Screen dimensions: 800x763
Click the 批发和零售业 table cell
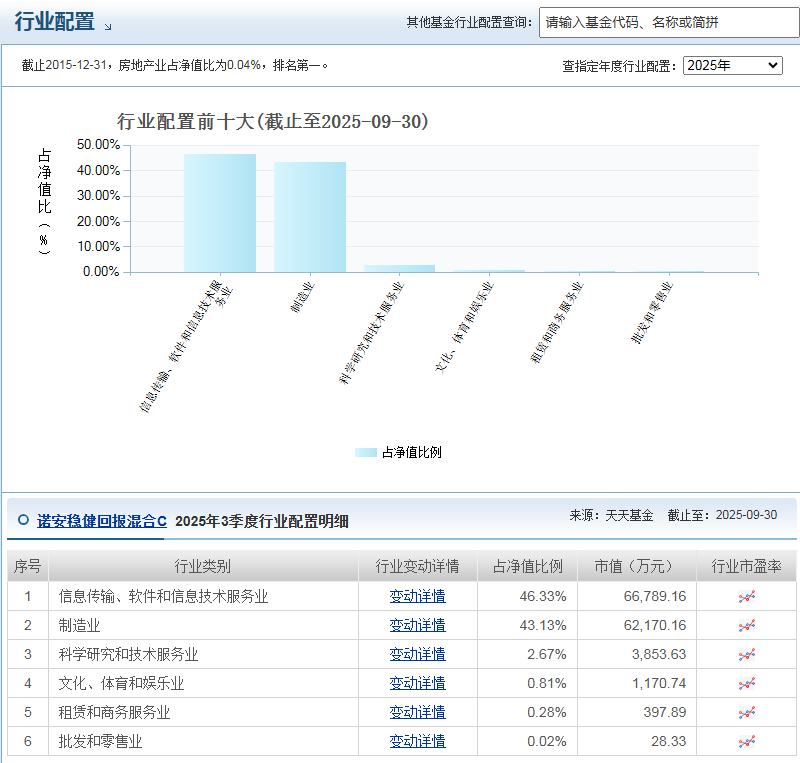(x=203, y=742)
